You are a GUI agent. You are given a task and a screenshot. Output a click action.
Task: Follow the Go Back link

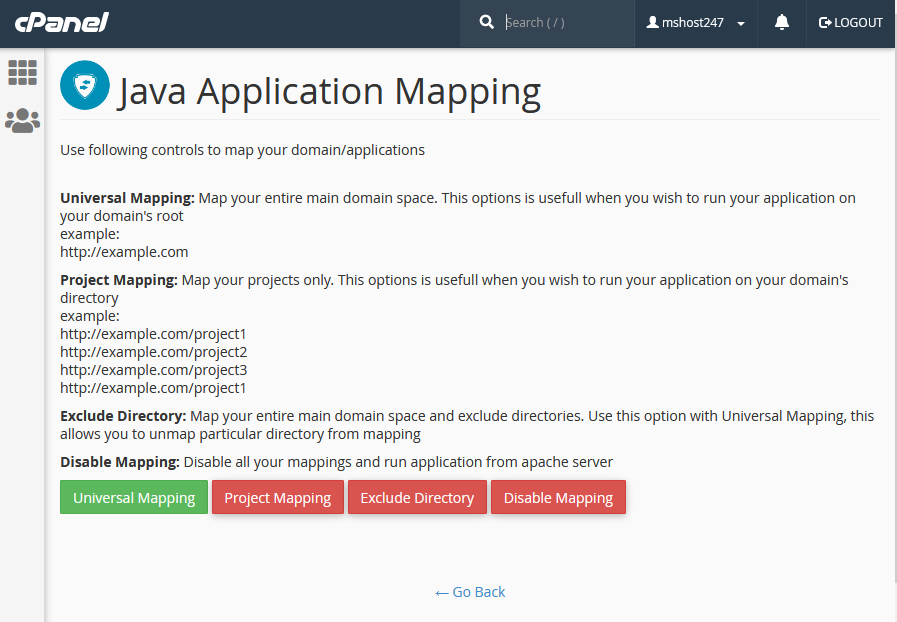point(470,592)
